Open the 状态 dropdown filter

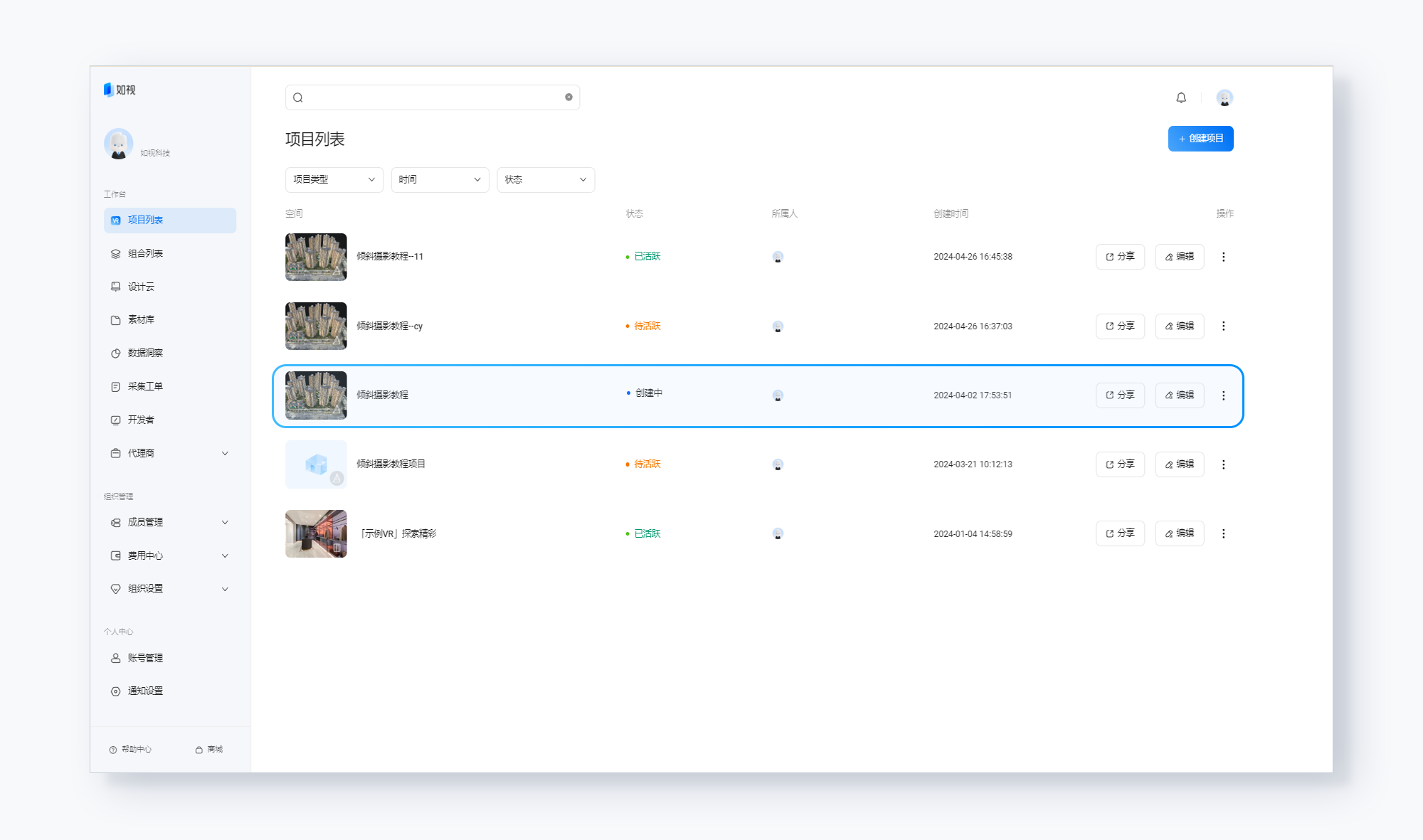[546, 180]
